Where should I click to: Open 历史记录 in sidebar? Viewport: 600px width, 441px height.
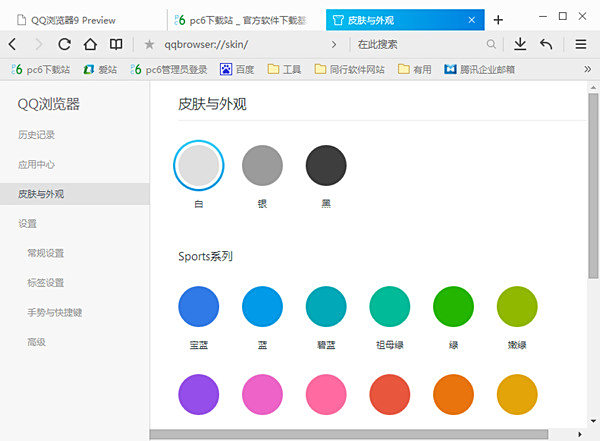point(36,135)
